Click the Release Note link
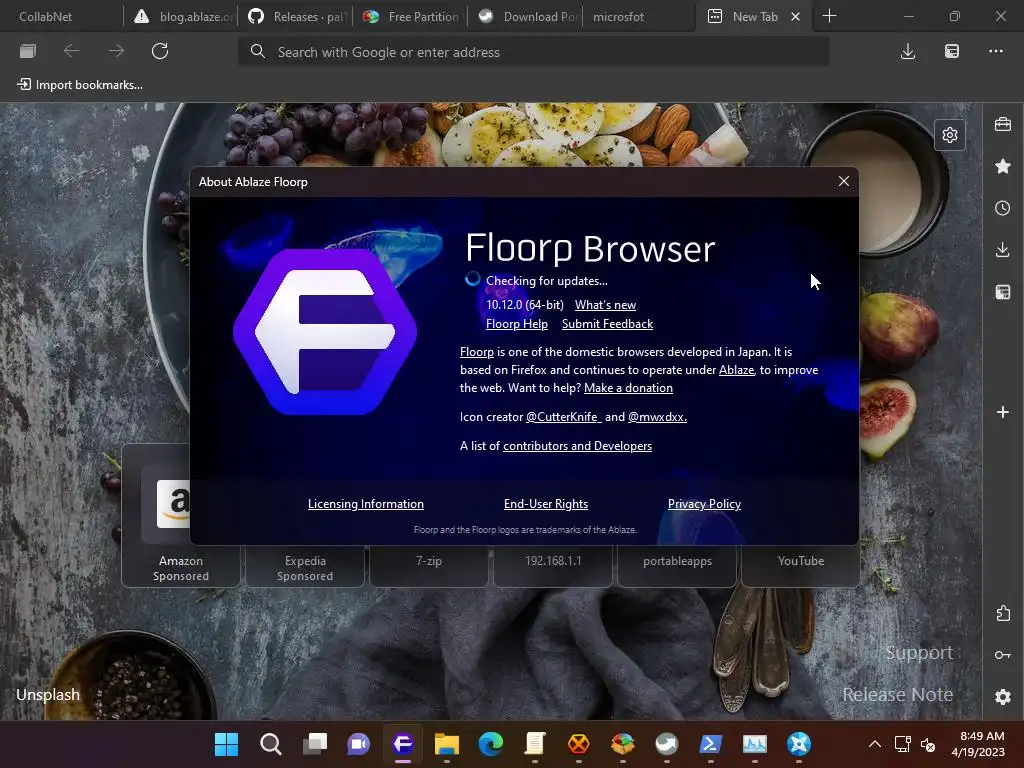 pos(897,694)
